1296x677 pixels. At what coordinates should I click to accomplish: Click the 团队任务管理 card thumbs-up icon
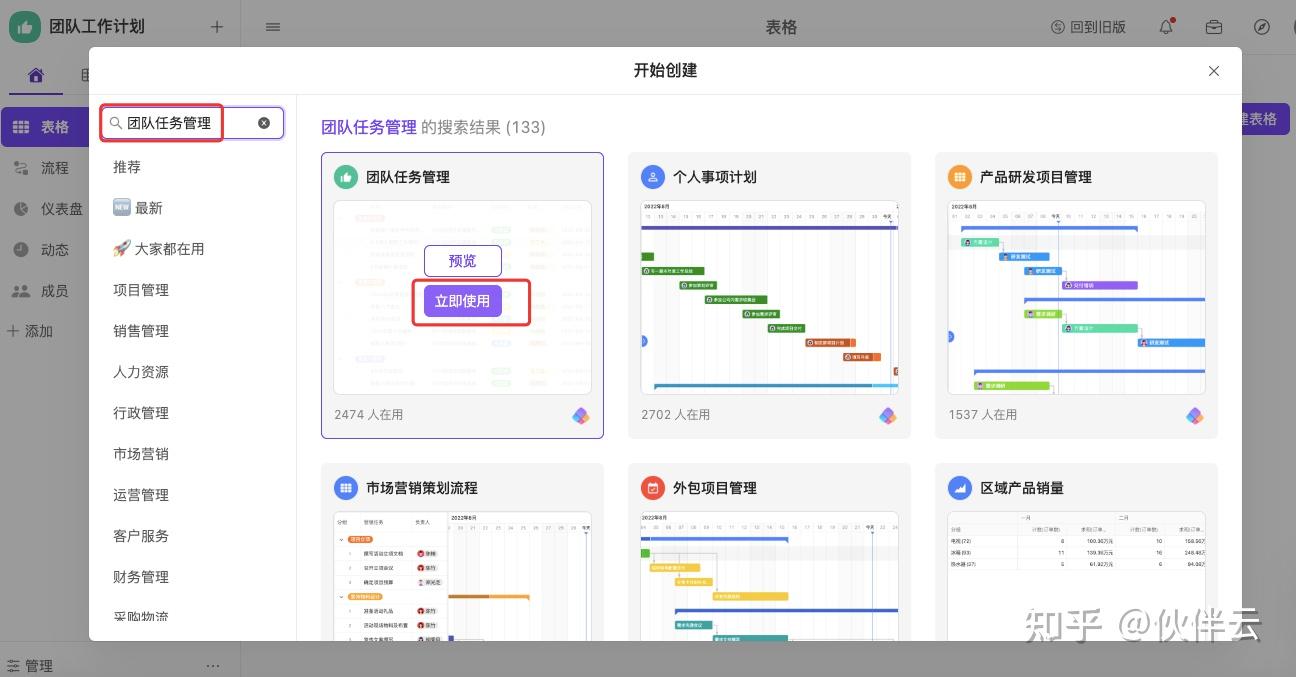pos(346,177)
